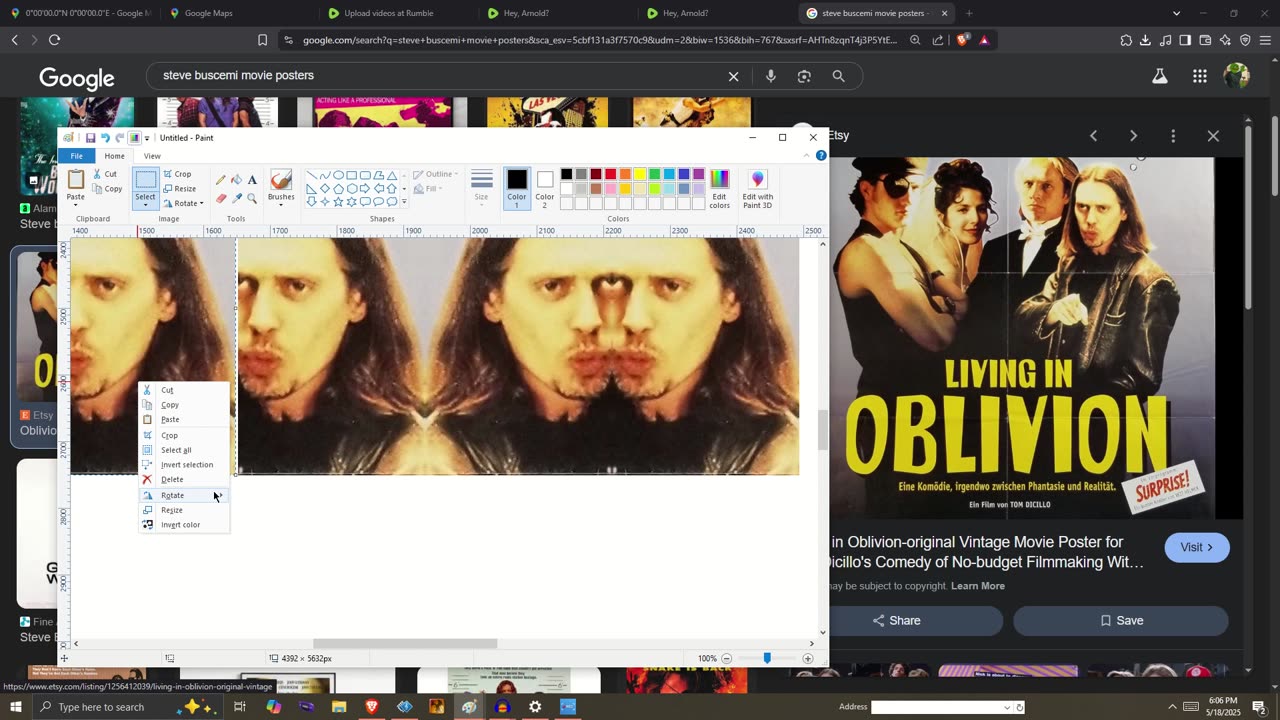
Task: Choose Rotate from the context menu
Action: click(x=184, y=495)
